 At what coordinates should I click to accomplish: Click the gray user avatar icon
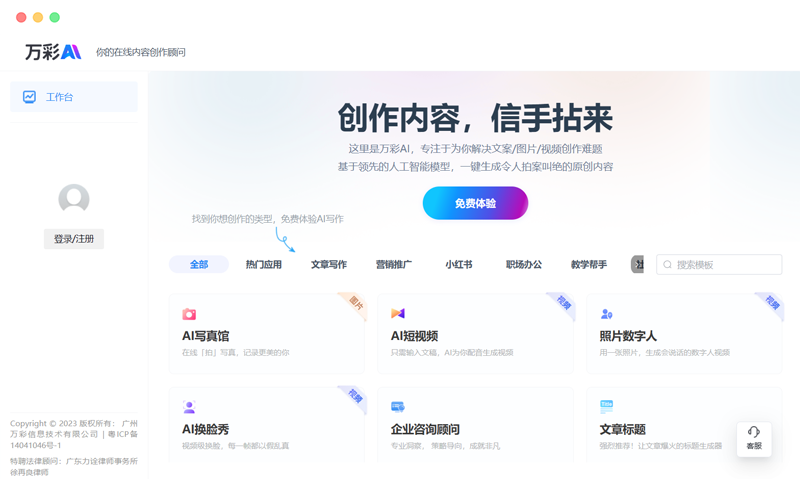coord(74,200)
